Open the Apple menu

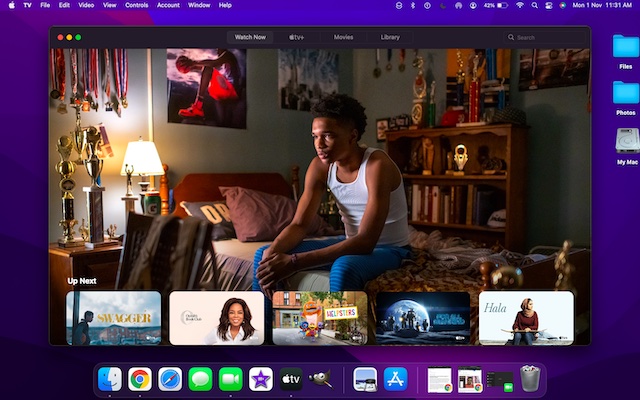pyautogui.click(x=11, y=5)
